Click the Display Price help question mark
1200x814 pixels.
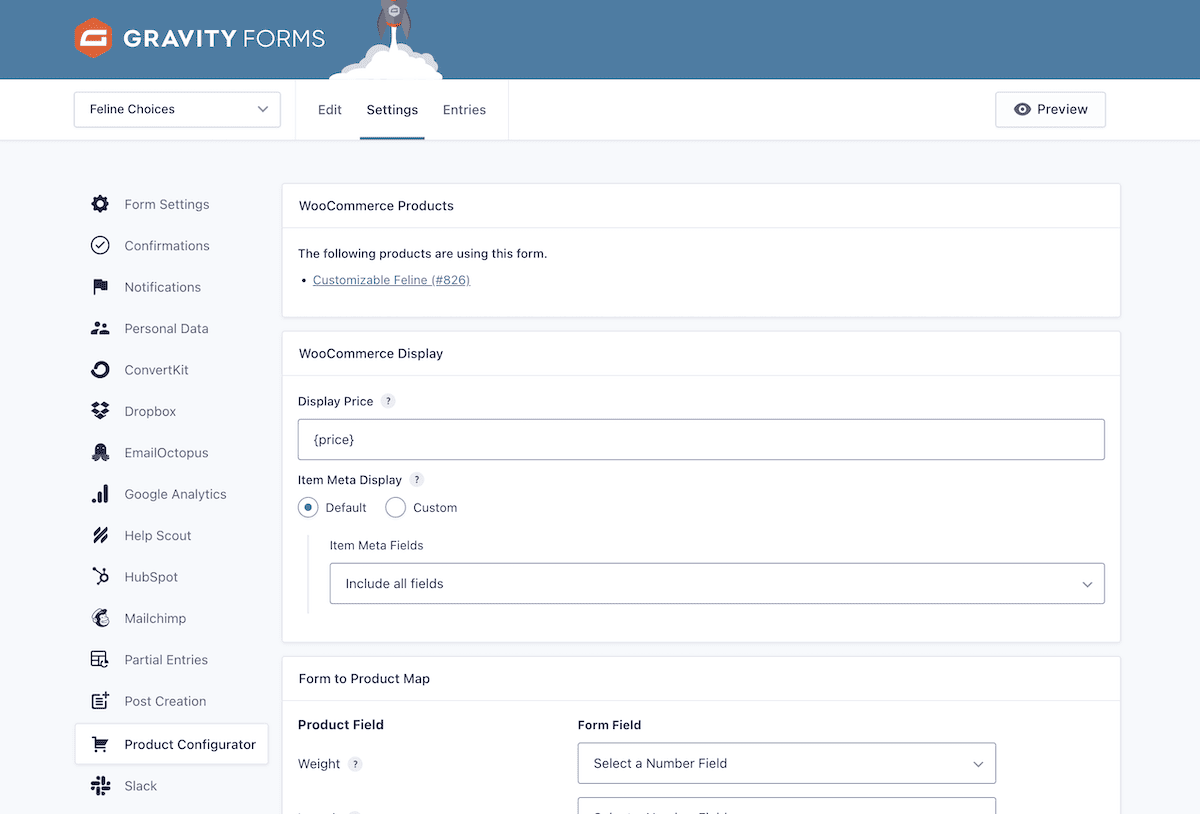click(389, 401)
